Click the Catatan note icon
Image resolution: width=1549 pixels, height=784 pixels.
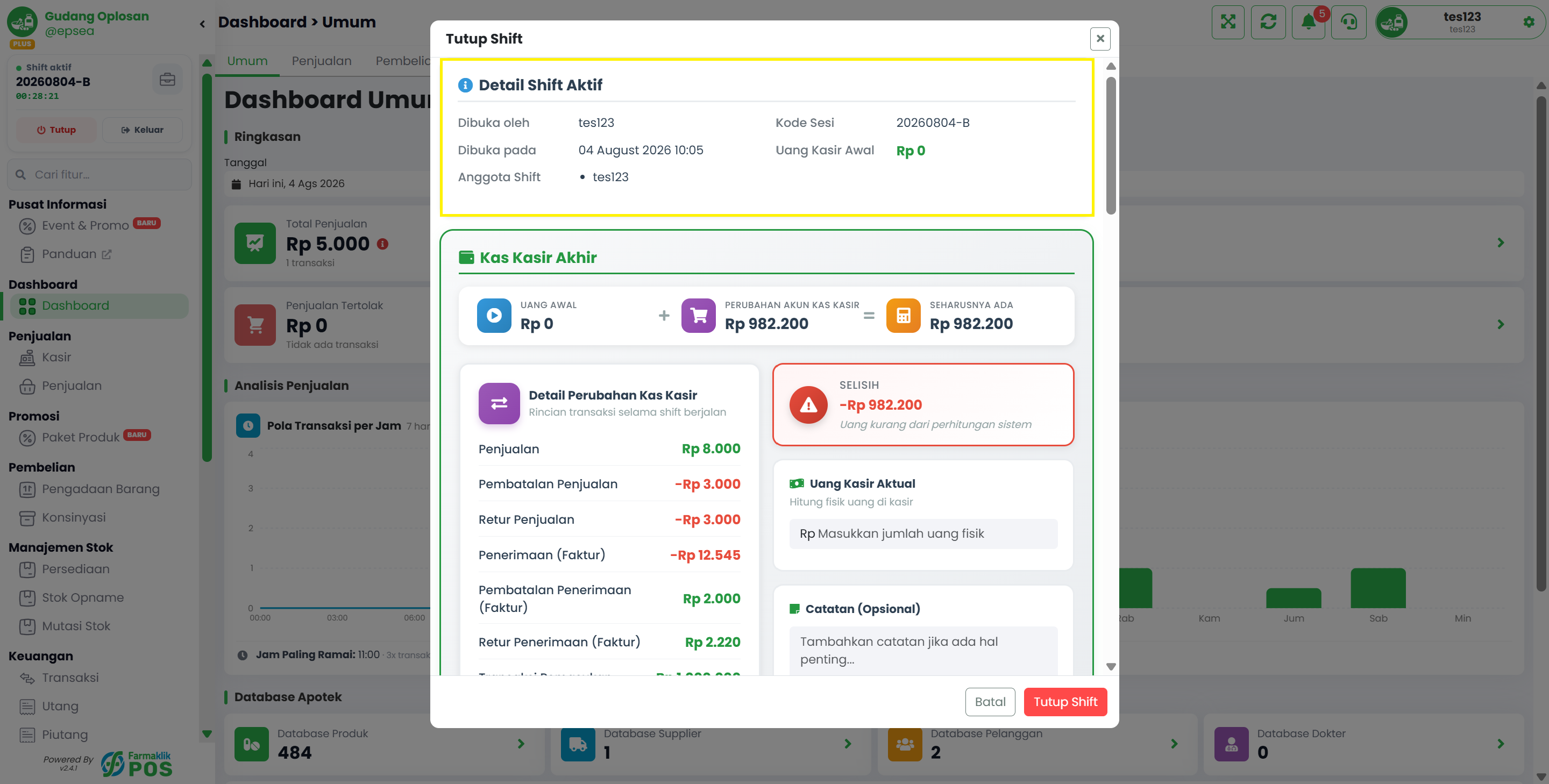pos(794,609)
